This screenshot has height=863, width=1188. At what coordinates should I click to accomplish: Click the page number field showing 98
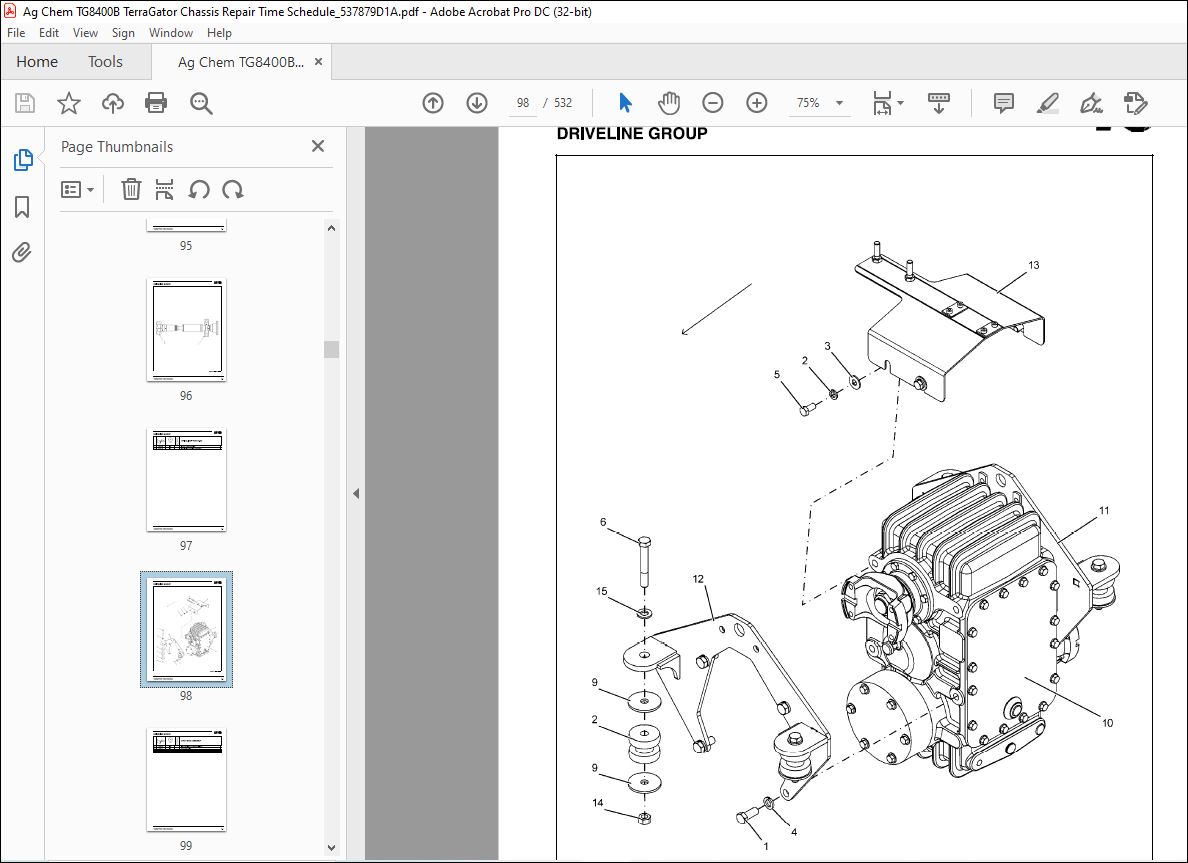(x=523, y=103)
